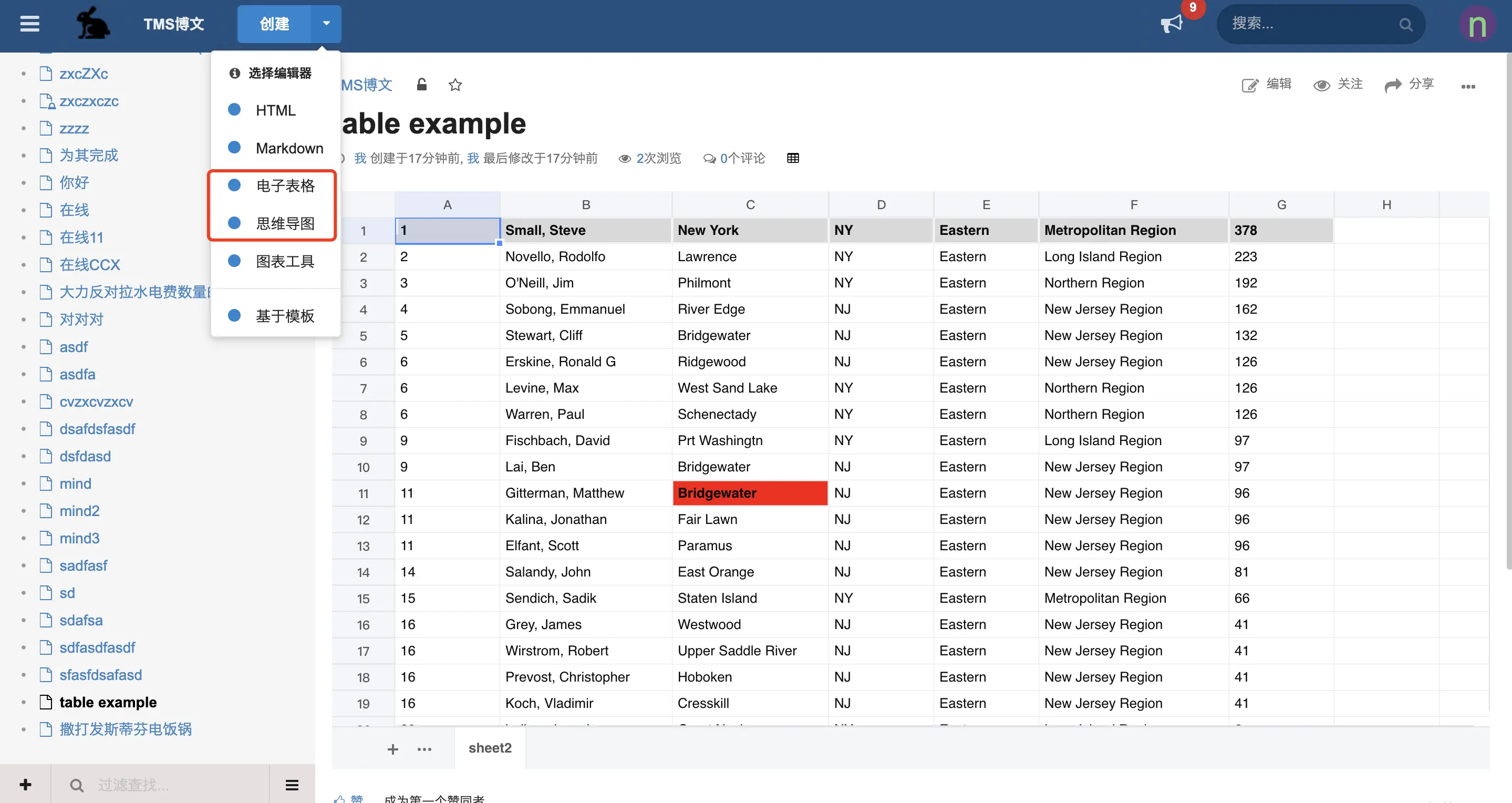This screenshot has height=803, width=1512.
Task: Click the file icon next to zxczxczc
Action: click(x=47, y=101)
